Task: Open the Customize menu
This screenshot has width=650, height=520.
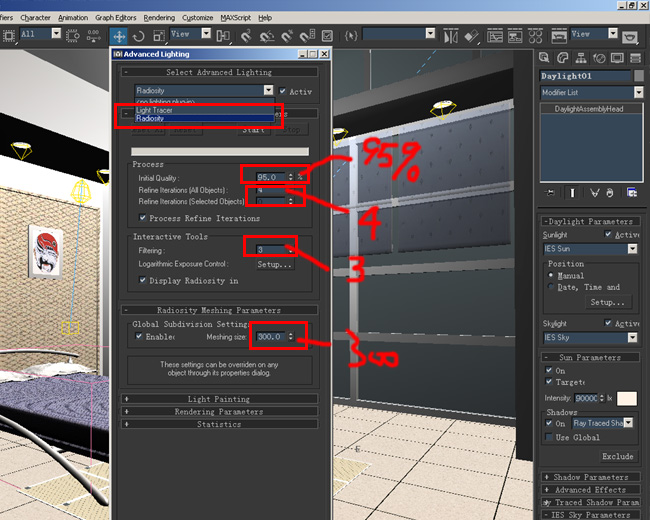Action: pyautogui.click(x=198, y=18)
